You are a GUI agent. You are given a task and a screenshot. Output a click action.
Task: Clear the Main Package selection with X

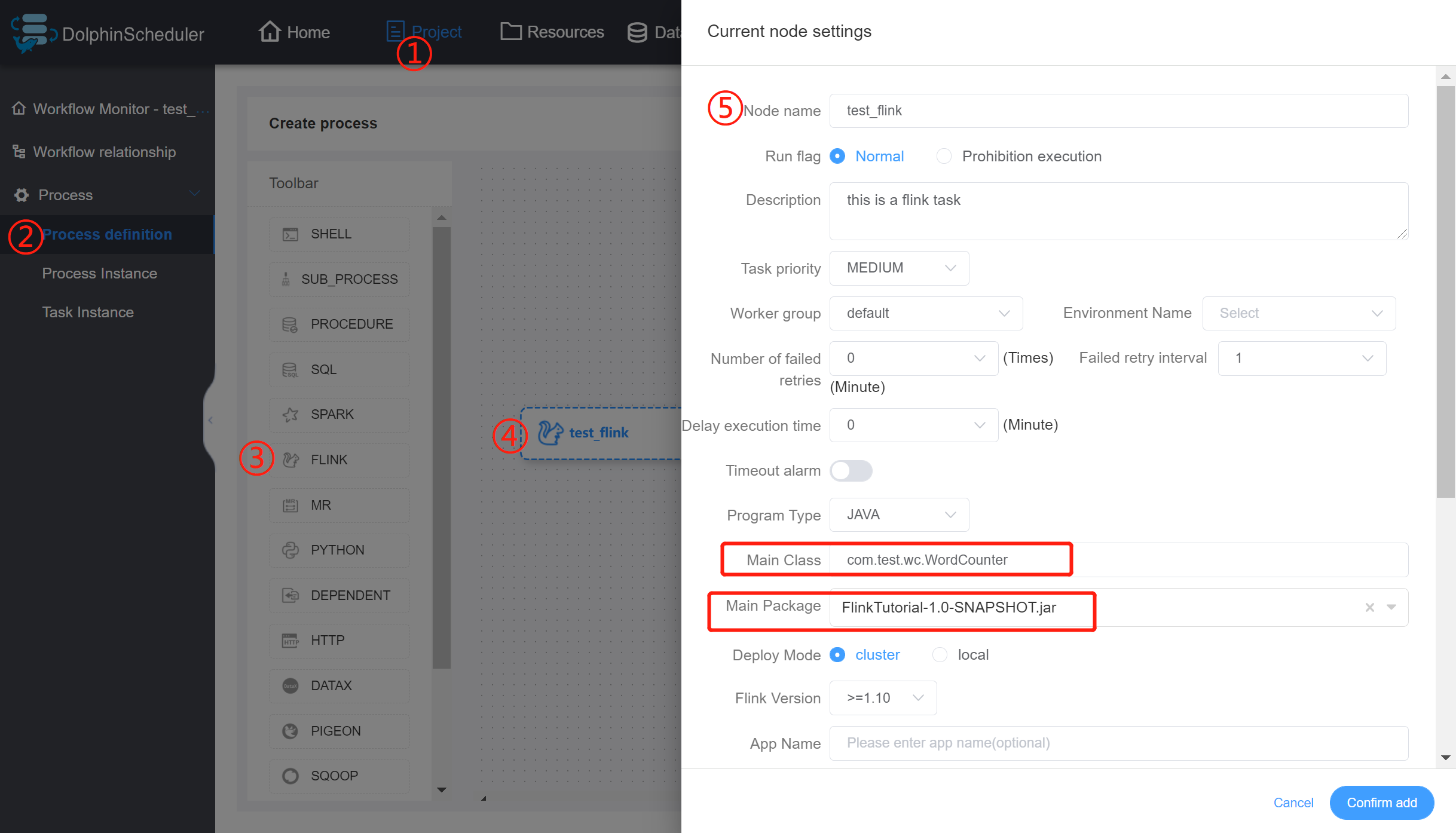click(x=1369, y=607)
